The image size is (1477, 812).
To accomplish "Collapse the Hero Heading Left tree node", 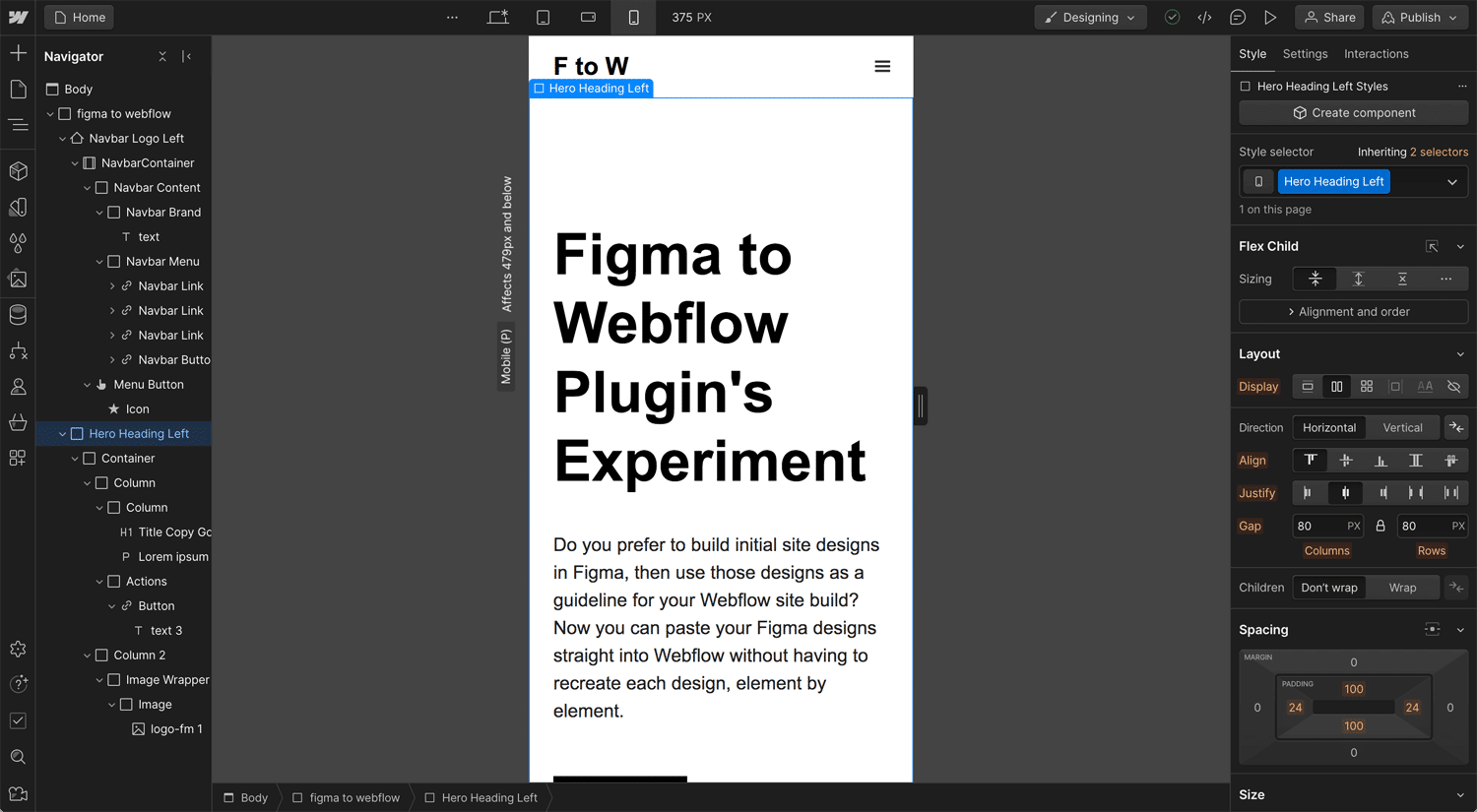I will pyautogui.click(x=62, y=434).
